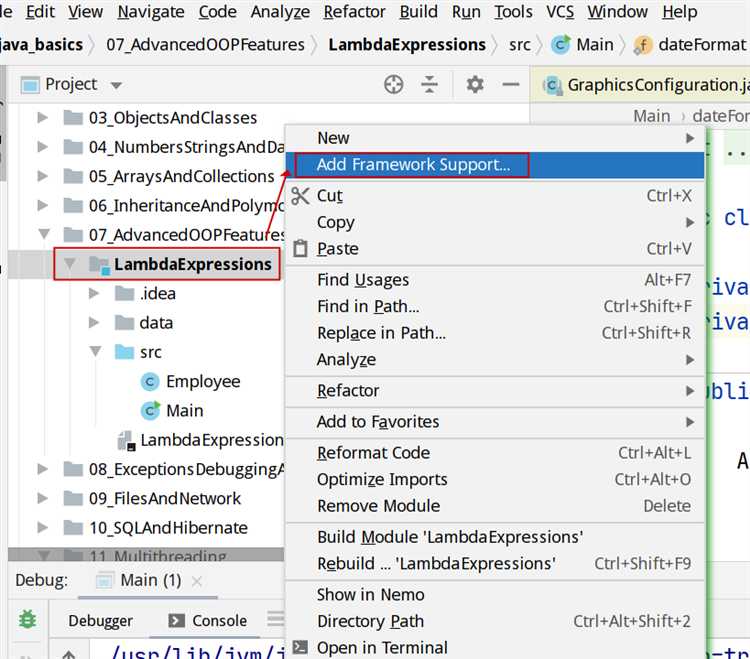The height and width of the screenshot is (659, 750).
Task: Expand the 04_NumbersStringsAndDa folder
Action: pos(43,146)
